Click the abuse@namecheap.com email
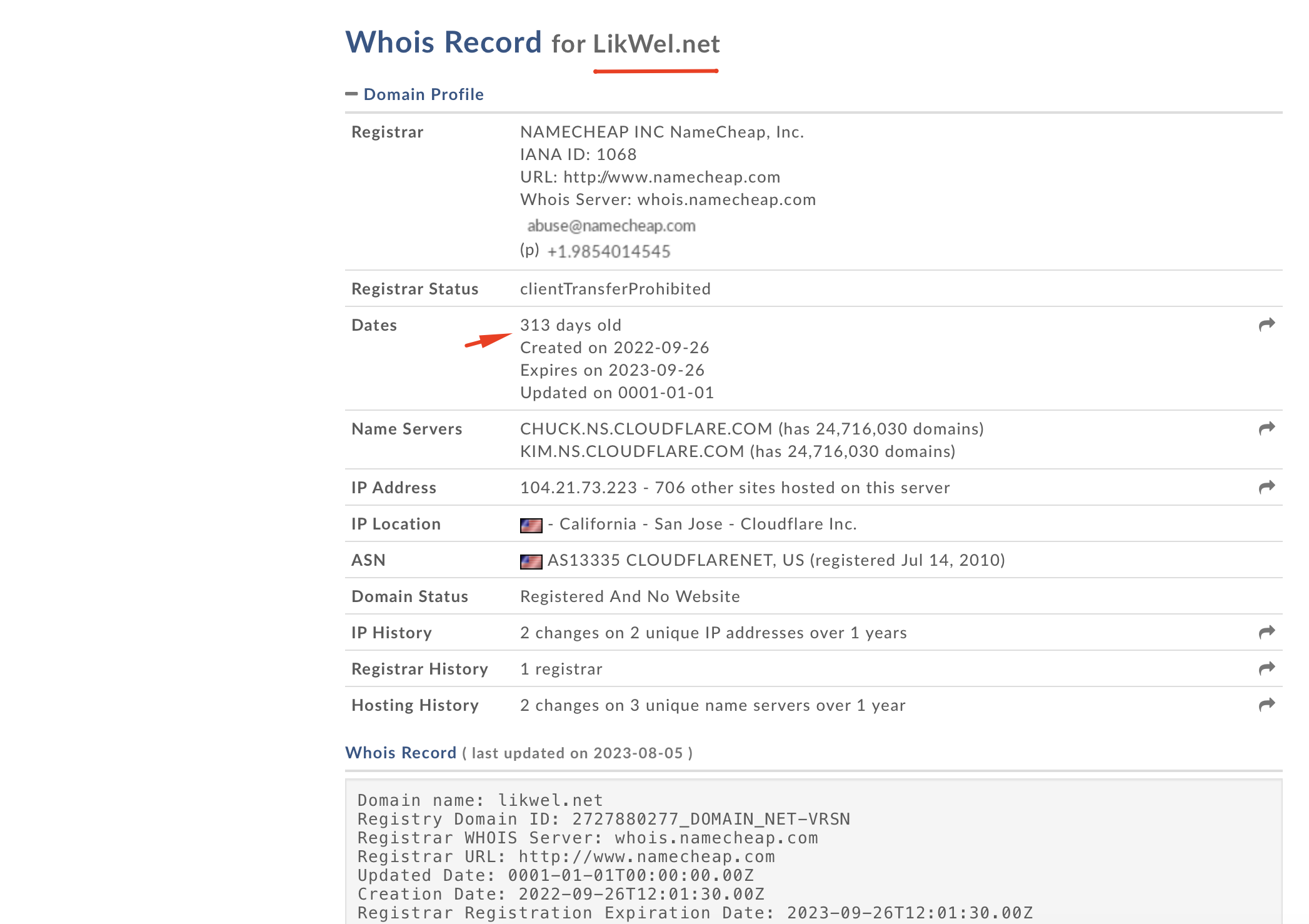This screenshot has width=1309, height=924. (611, 226)
